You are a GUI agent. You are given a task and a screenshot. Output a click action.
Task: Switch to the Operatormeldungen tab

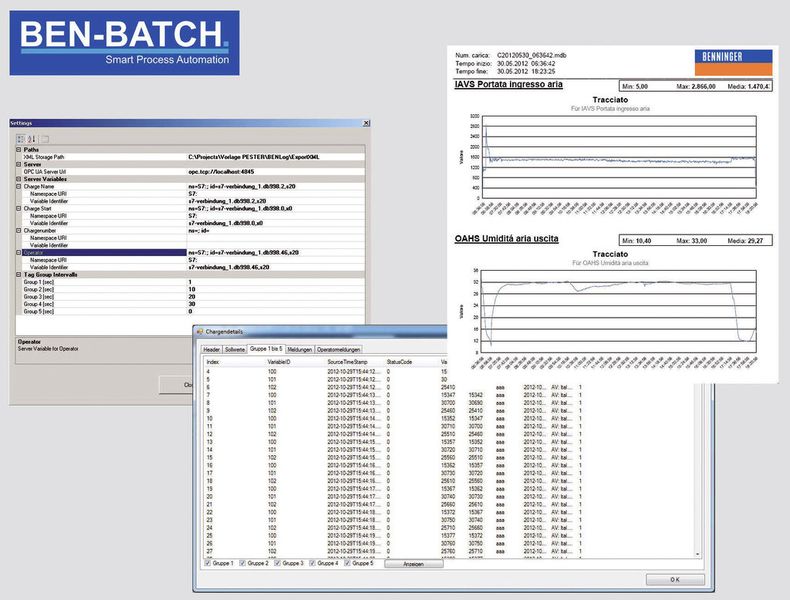tap(339, 349)
